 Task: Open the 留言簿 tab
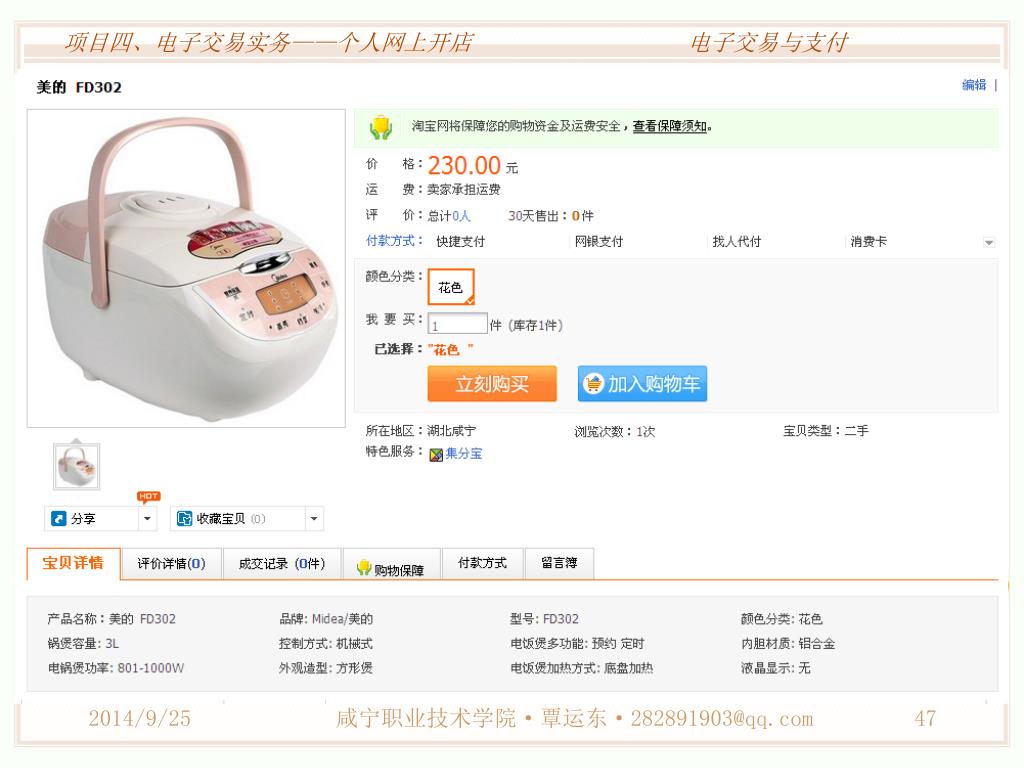click(x=559, y=564)
